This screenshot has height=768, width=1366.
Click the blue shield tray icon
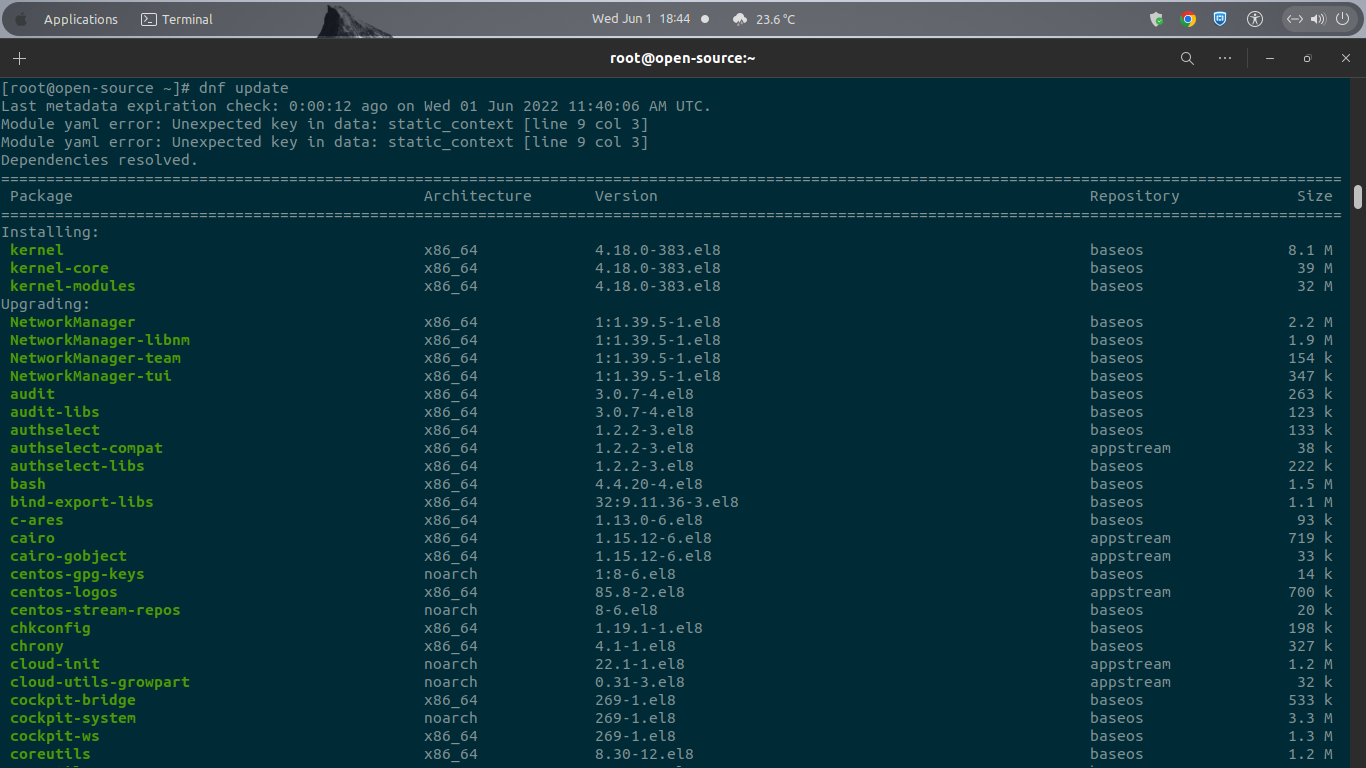(1220, 19)
